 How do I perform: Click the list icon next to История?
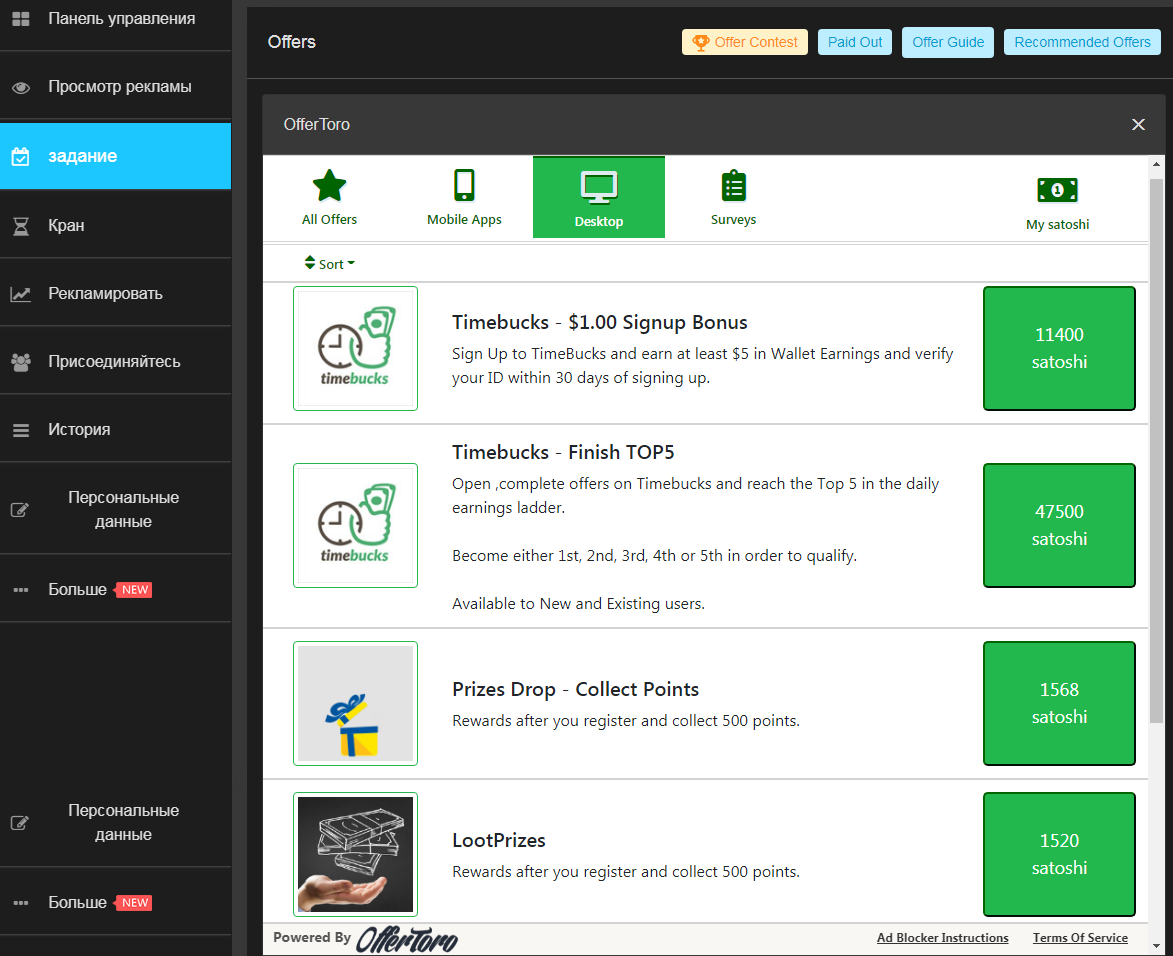21,430
